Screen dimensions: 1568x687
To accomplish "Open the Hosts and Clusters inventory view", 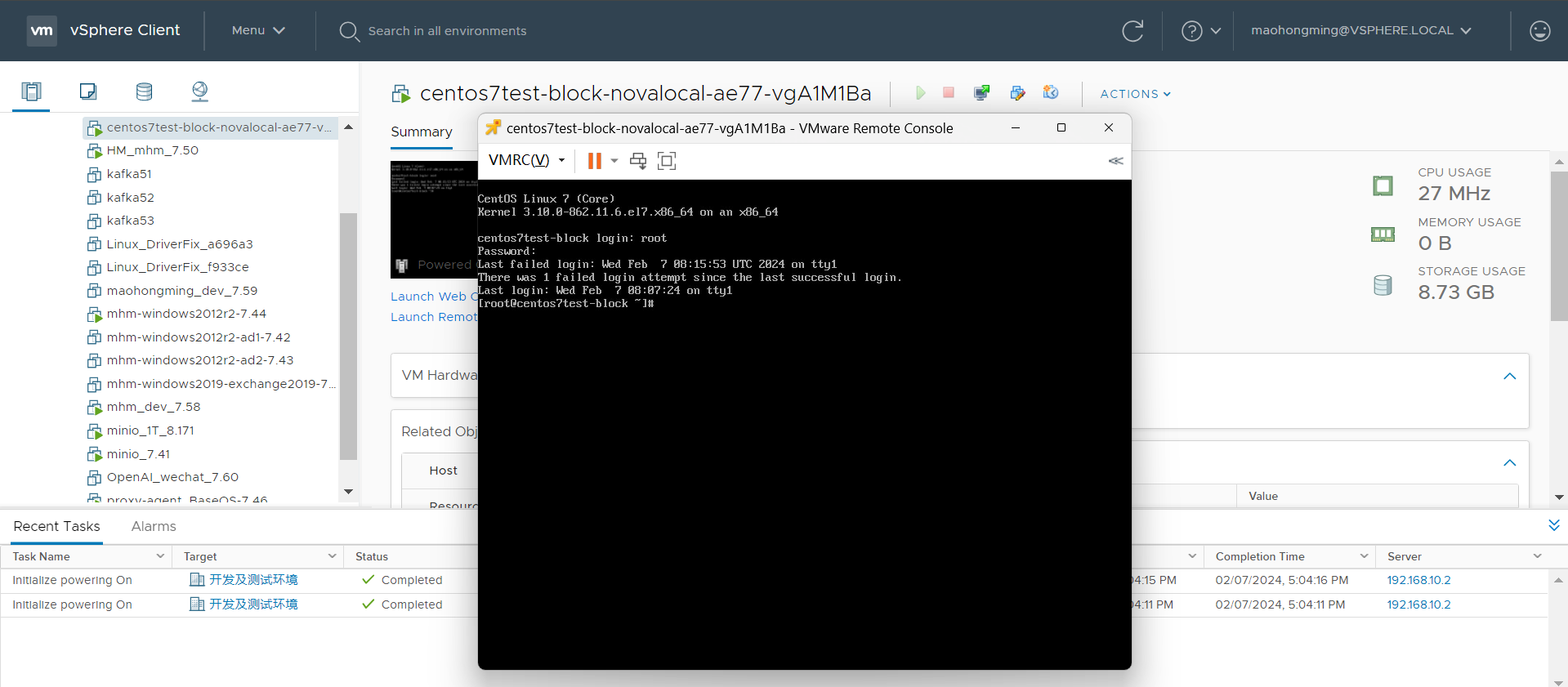I will 32,91.
